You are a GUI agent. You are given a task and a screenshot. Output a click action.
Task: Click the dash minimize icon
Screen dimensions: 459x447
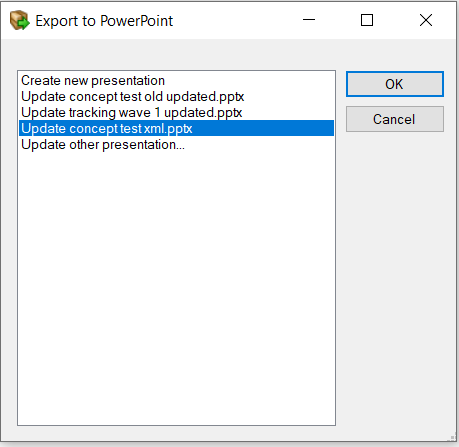coord(309,20)
